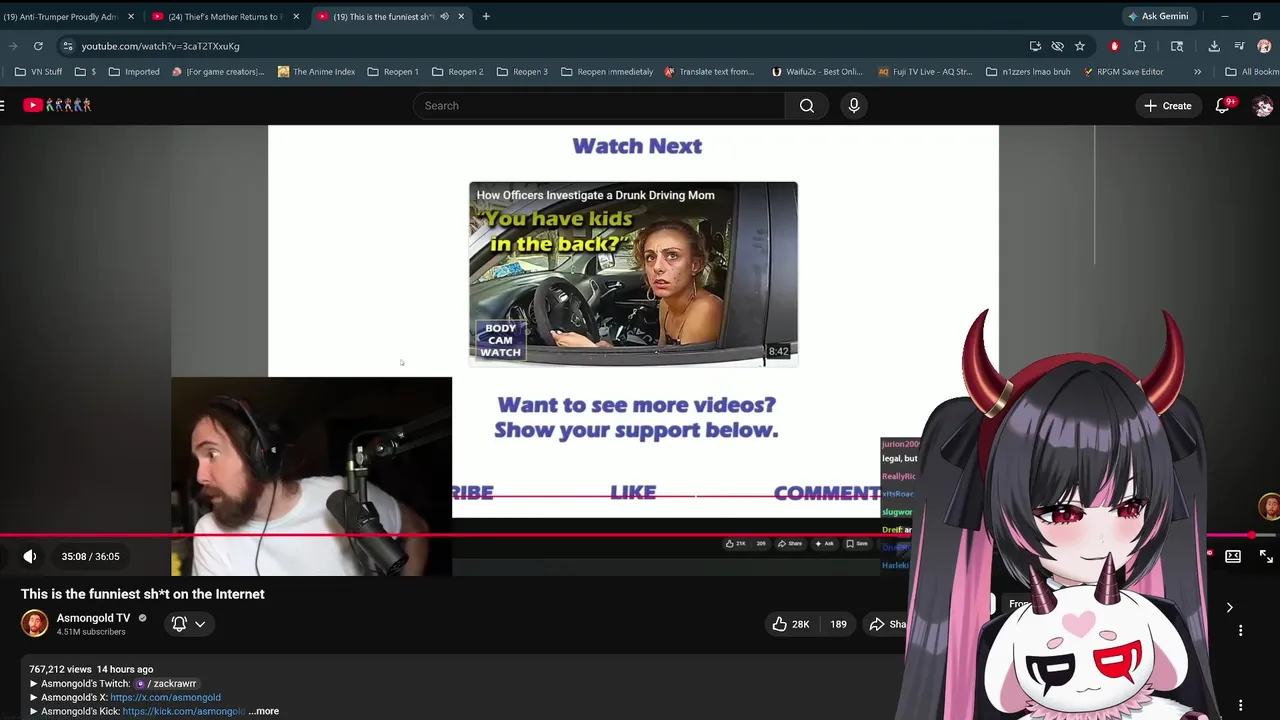Toggle the channel notification bell
Viewport: 1280px width, 720px height.
pos(179,624)
